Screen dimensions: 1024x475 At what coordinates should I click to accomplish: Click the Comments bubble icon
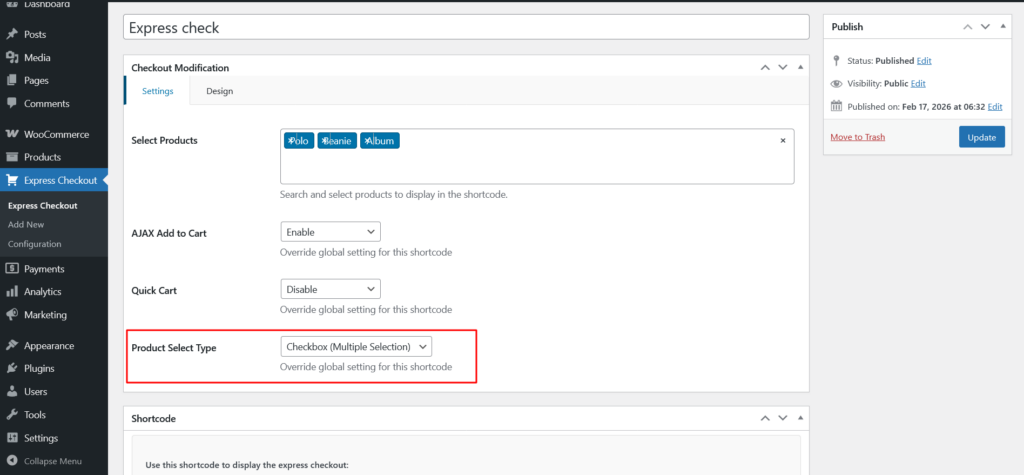tap(12, 103)
